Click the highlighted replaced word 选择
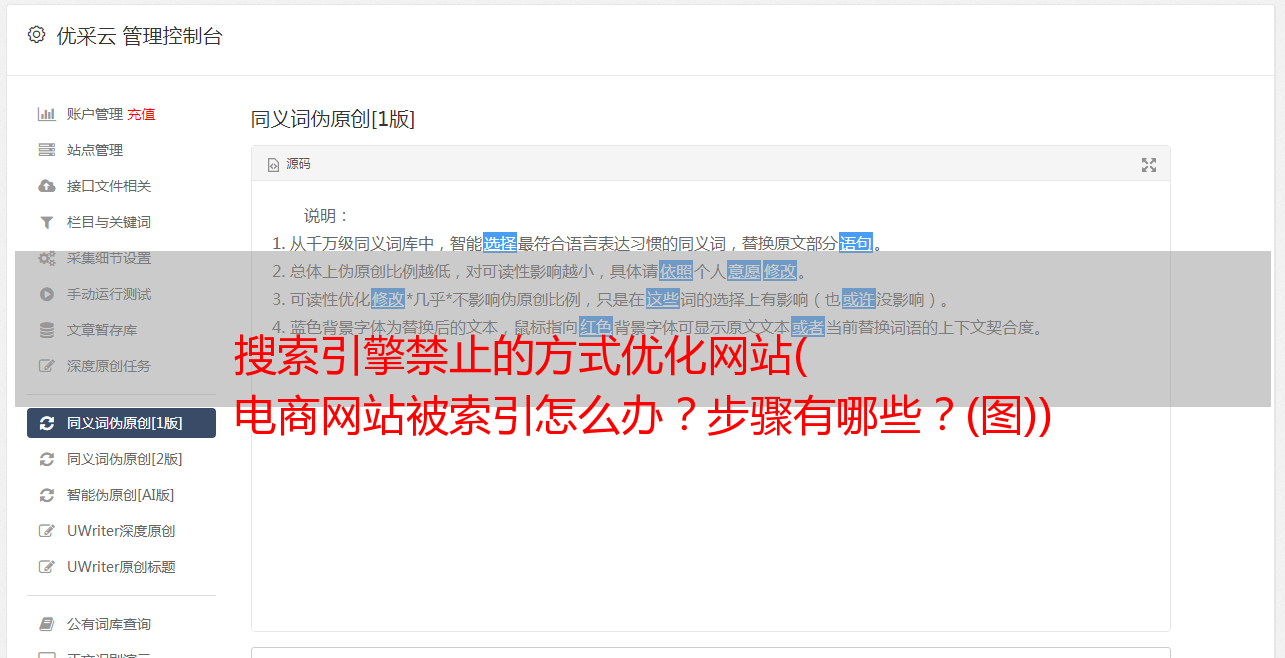Screen dimensions: 1285x658 point(500,243)
